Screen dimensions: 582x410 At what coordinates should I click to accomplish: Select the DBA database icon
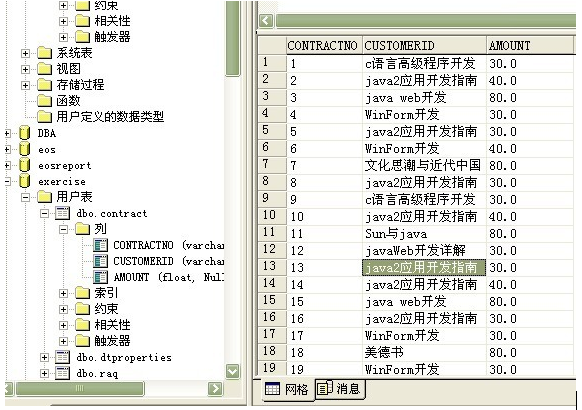[24, 133]
